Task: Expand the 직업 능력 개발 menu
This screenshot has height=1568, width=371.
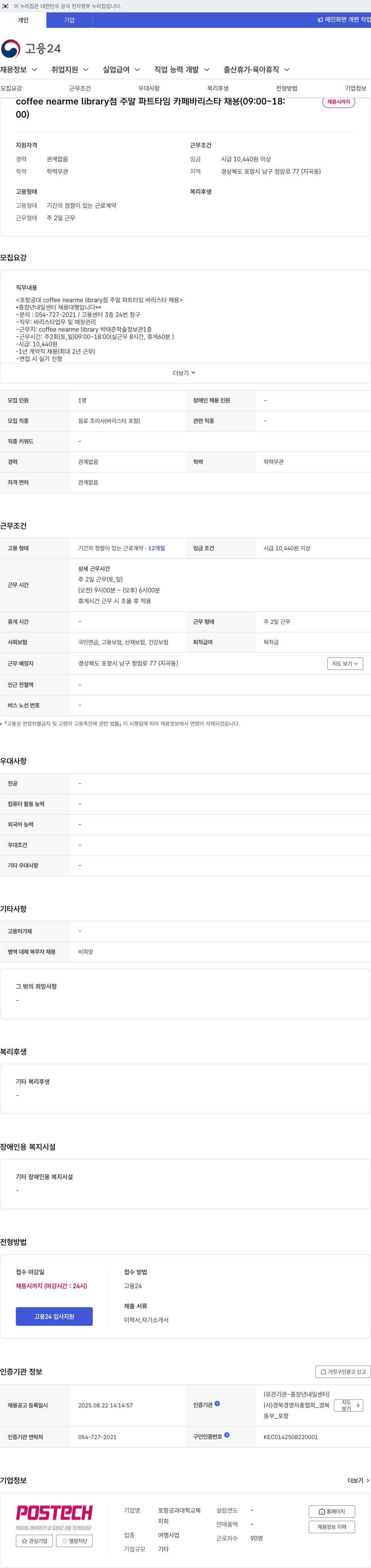Action: [182, 70]
